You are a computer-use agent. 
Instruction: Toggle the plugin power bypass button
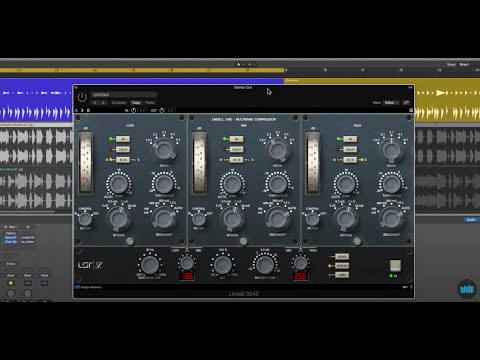(x=82, y=97)
